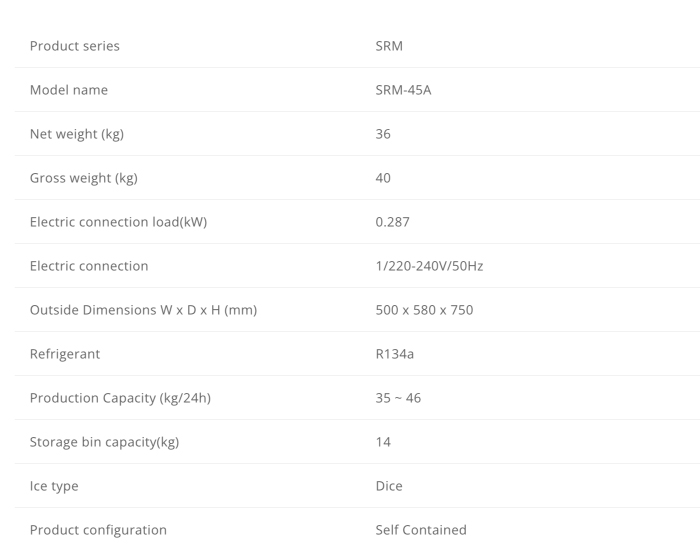The image size is (700, 550).
Task: Select the 35 ~ 46 capacity value
Action: pyautogui.click(x=398, y=398)
